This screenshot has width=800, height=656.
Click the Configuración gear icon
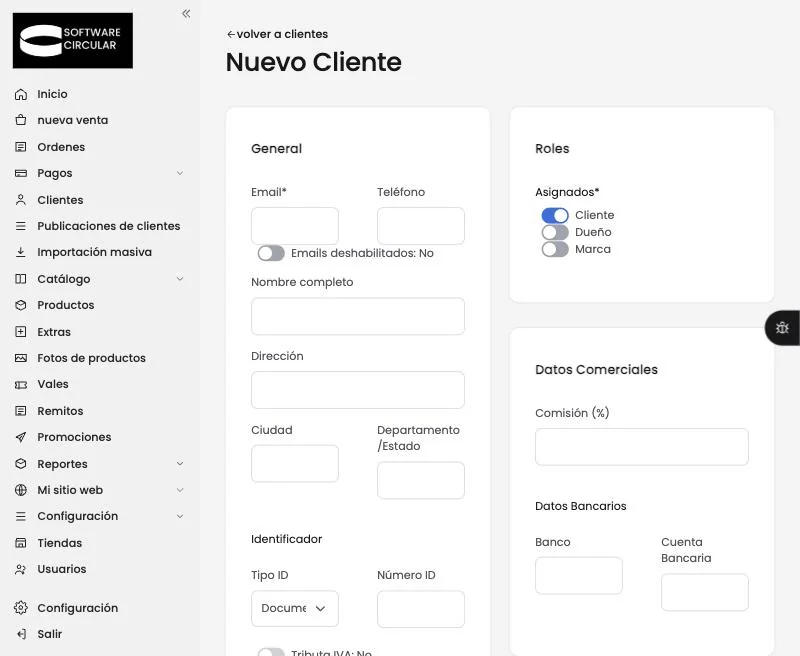coord(21,608)
